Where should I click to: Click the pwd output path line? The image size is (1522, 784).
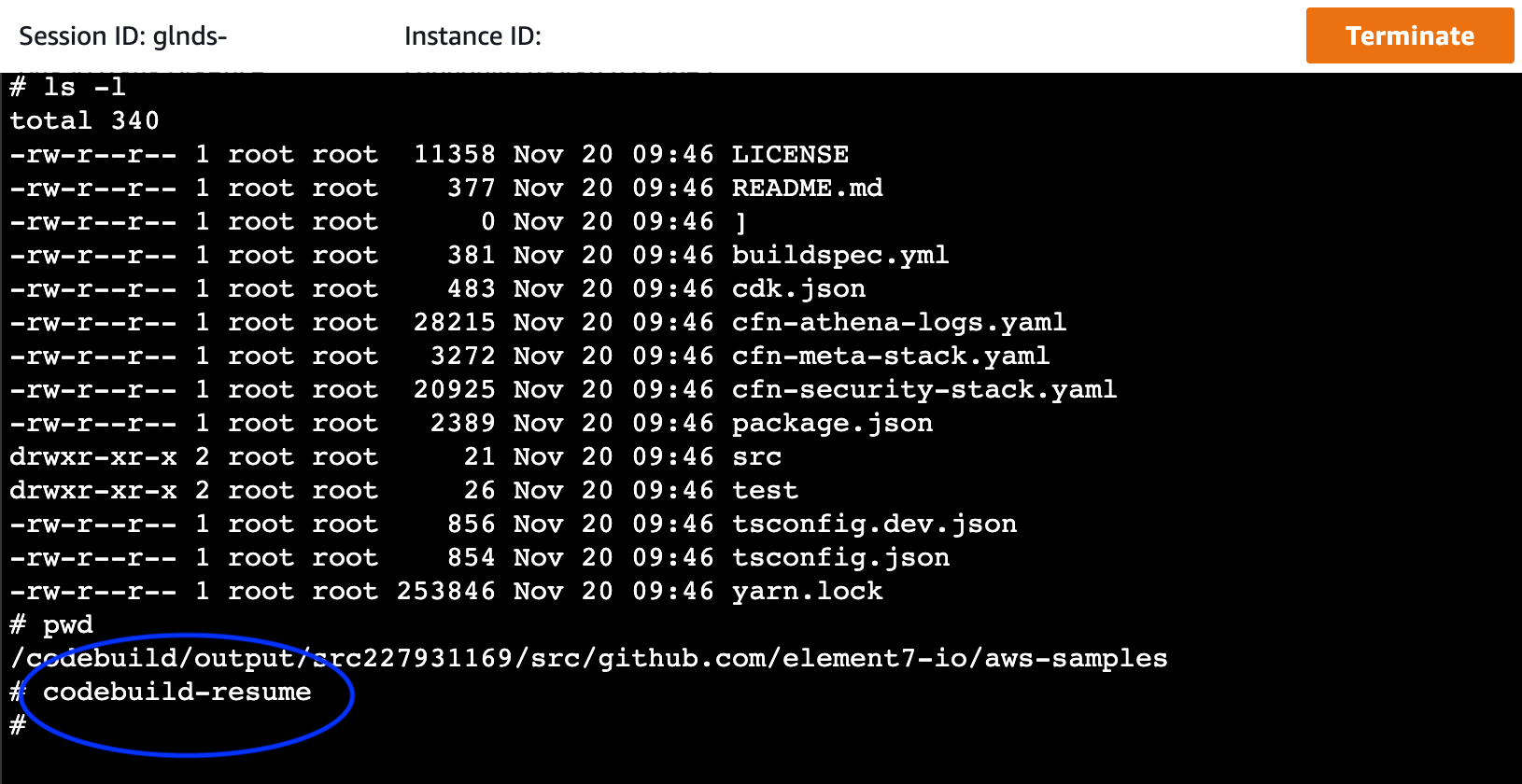[588, 658]
